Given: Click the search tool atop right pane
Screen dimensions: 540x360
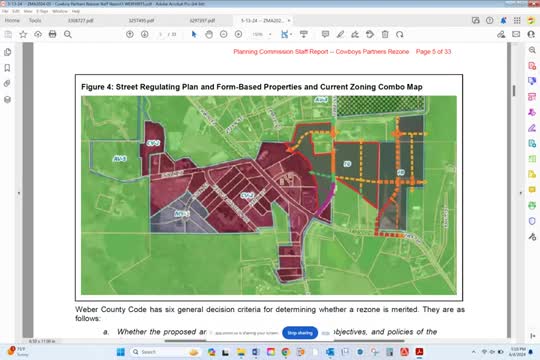Looking at the screenshot, I should (532, 50).
